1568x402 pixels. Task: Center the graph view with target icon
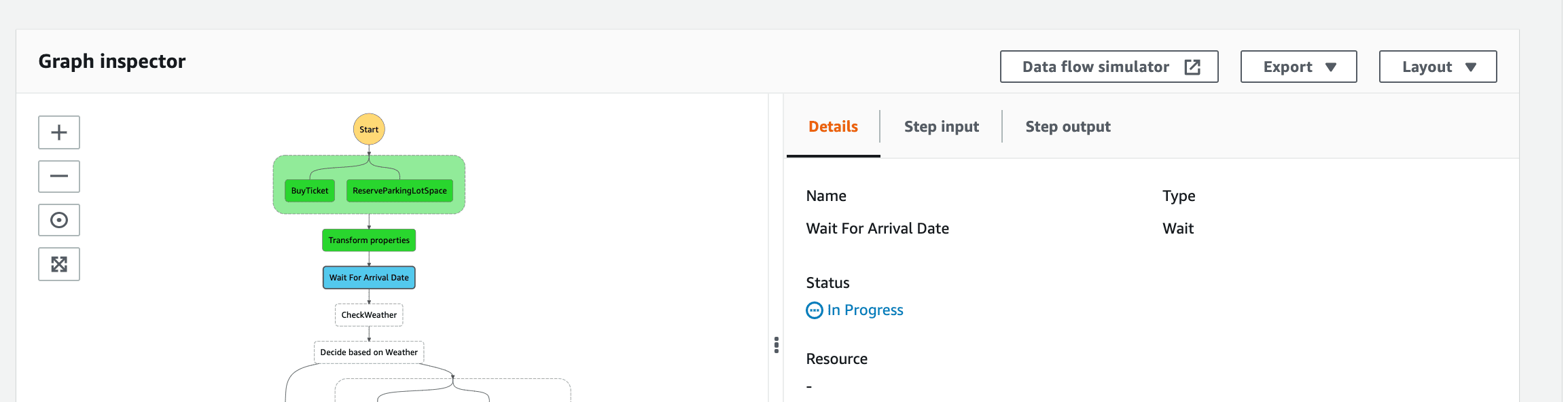[59, 220]
